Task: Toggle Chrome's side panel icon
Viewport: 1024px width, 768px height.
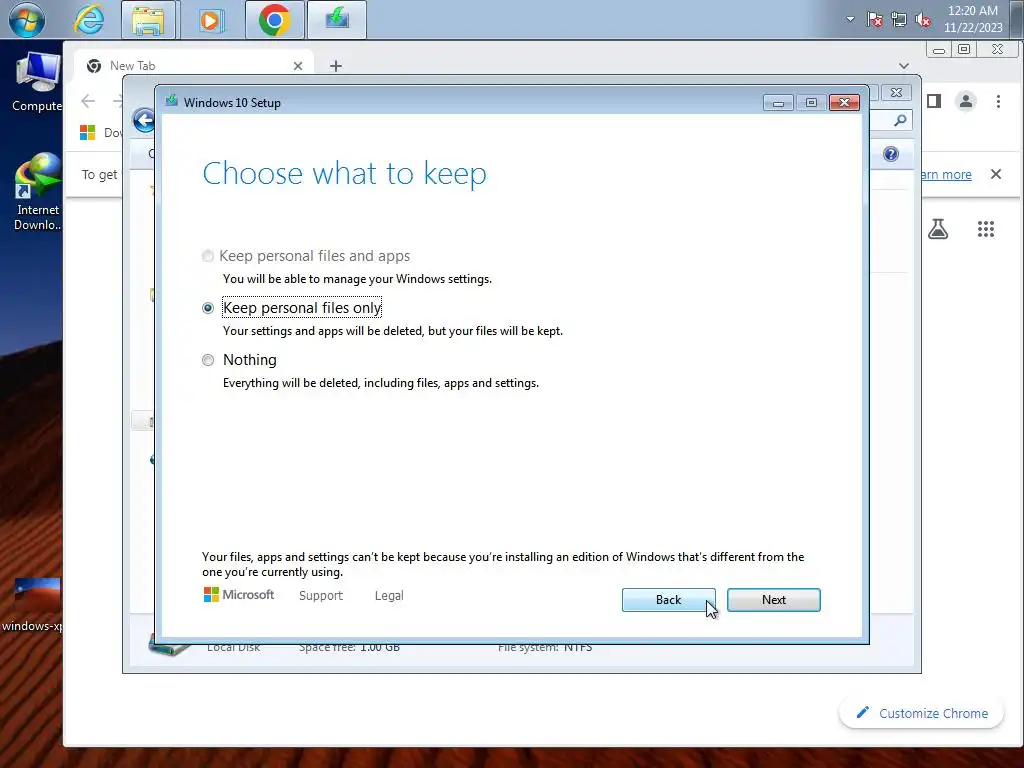Action: [934, 101]
